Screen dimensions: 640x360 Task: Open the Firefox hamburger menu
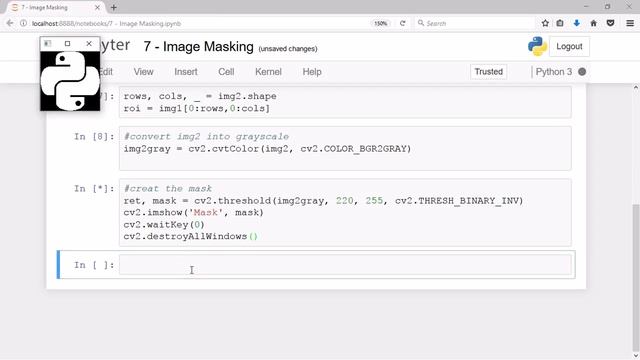pyautogui.click(x=630, y=23)
